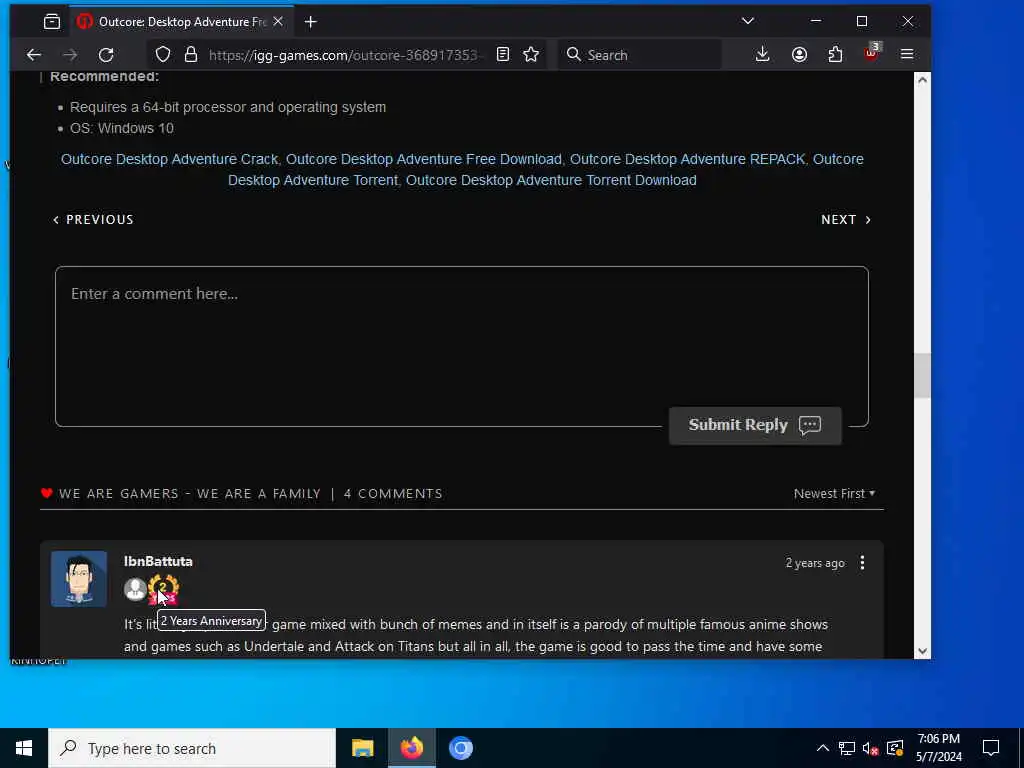Click the vertical scrollbar thumb
Image resolution: width=1024 pixels, height=768 pixels.
click(x=922, y=376)
